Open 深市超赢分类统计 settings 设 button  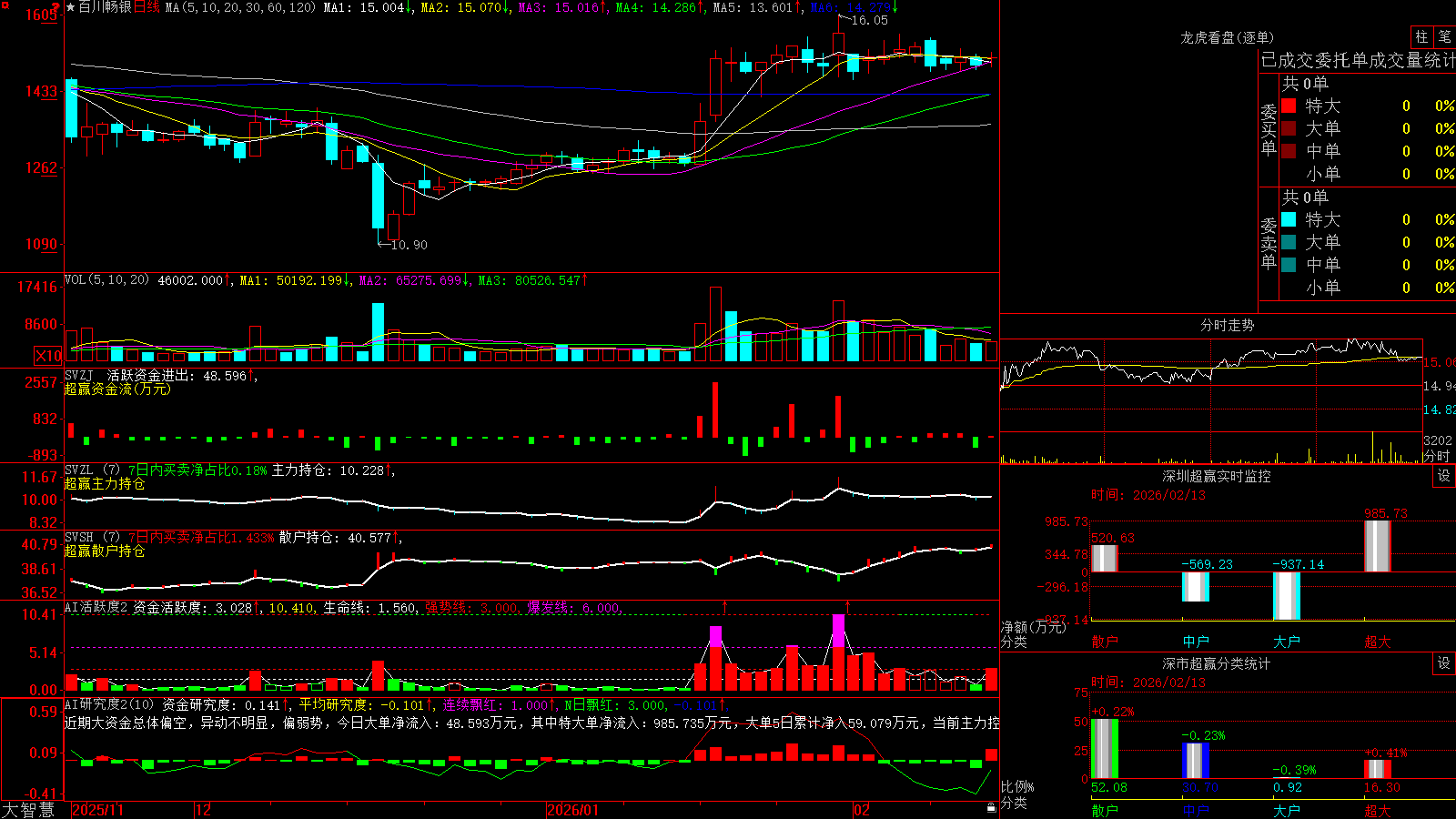1444,663
